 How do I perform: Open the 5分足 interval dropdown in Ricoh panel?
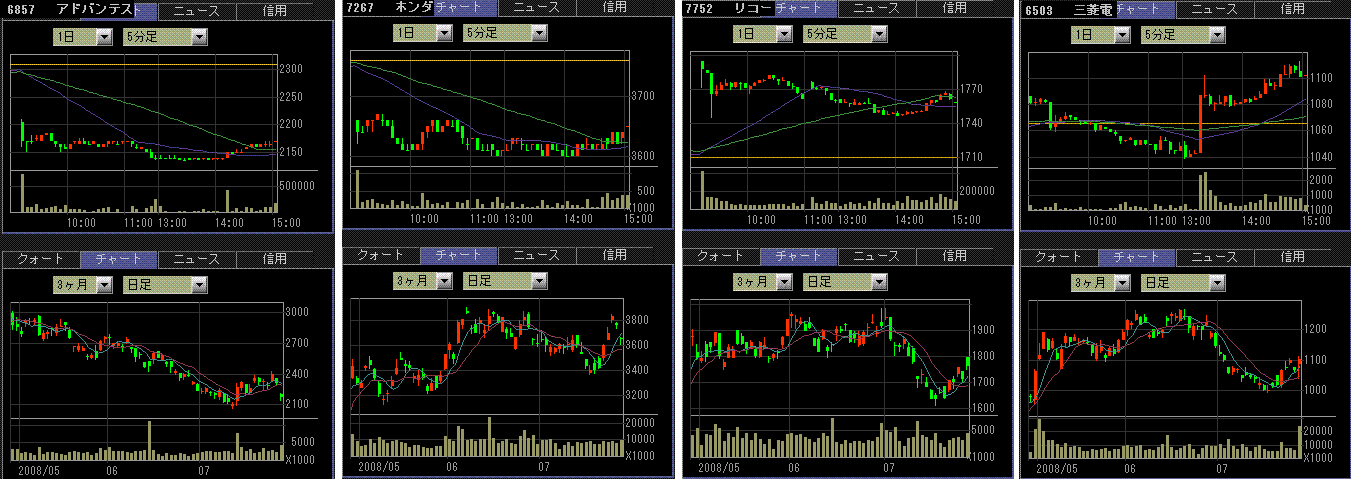[x=845, y=32]
